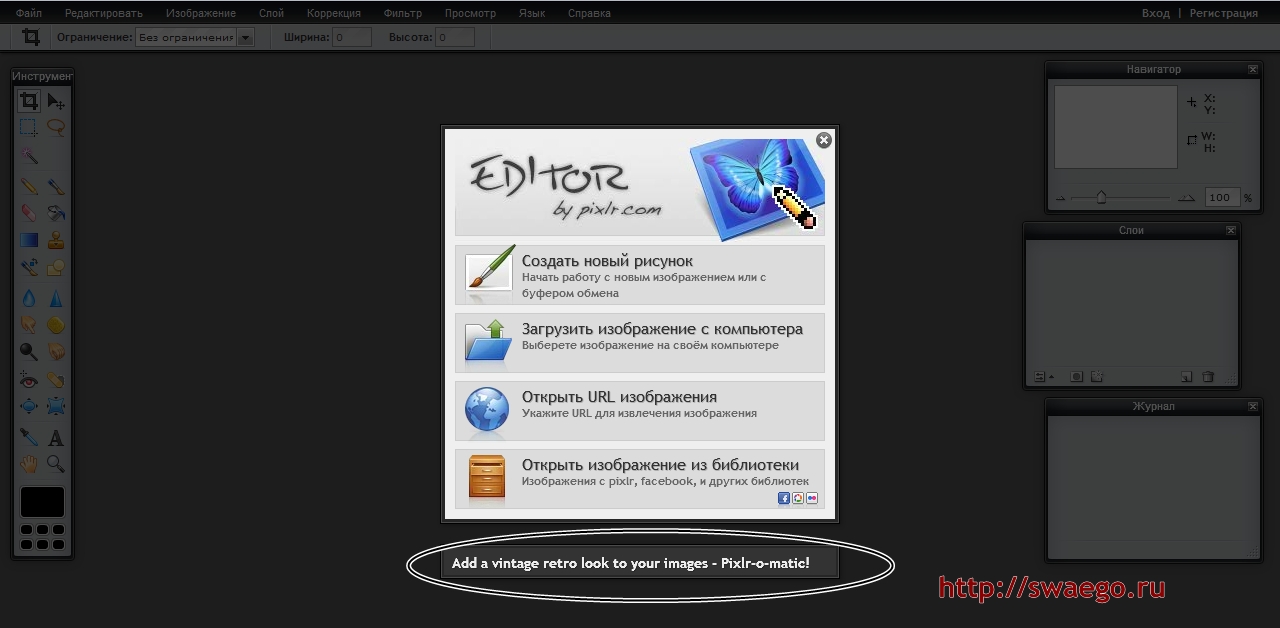Select the Pencil tool
Viewport: 1280px width, 628px height.
(x=29, y=186)
